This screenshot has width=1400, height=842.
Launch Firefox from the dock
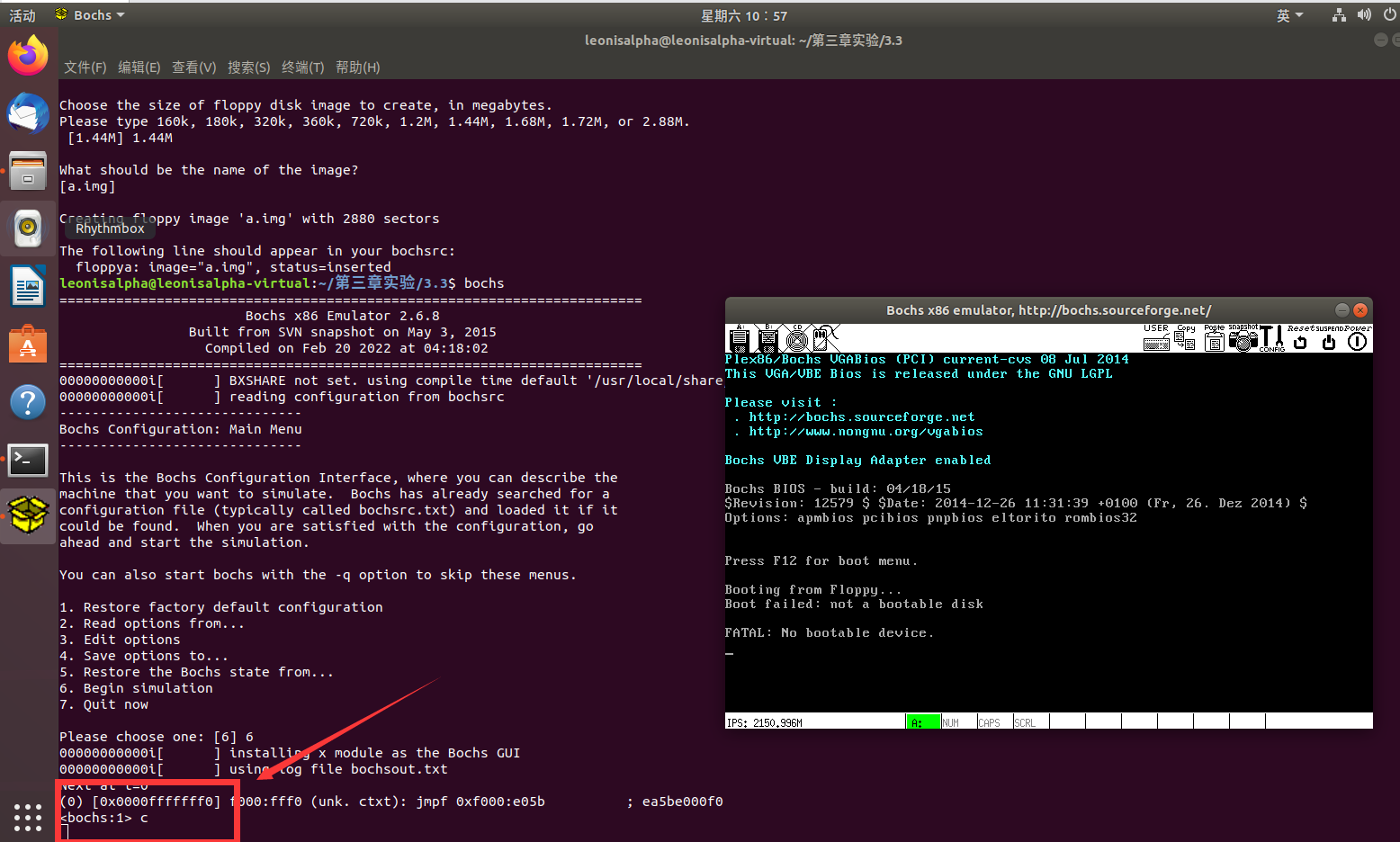click(28, 56)
